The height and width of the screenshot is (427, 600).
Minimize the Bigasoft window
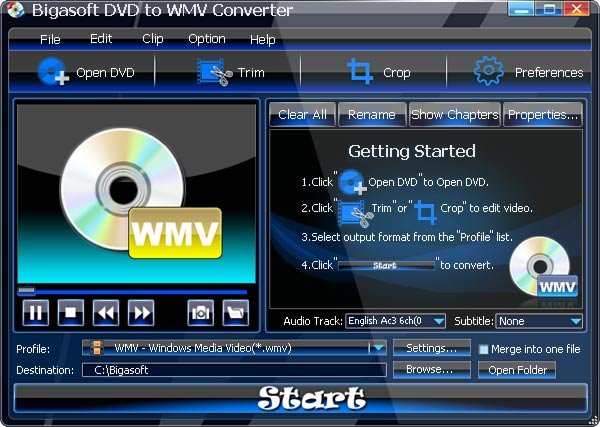click(x=520, y=8)
